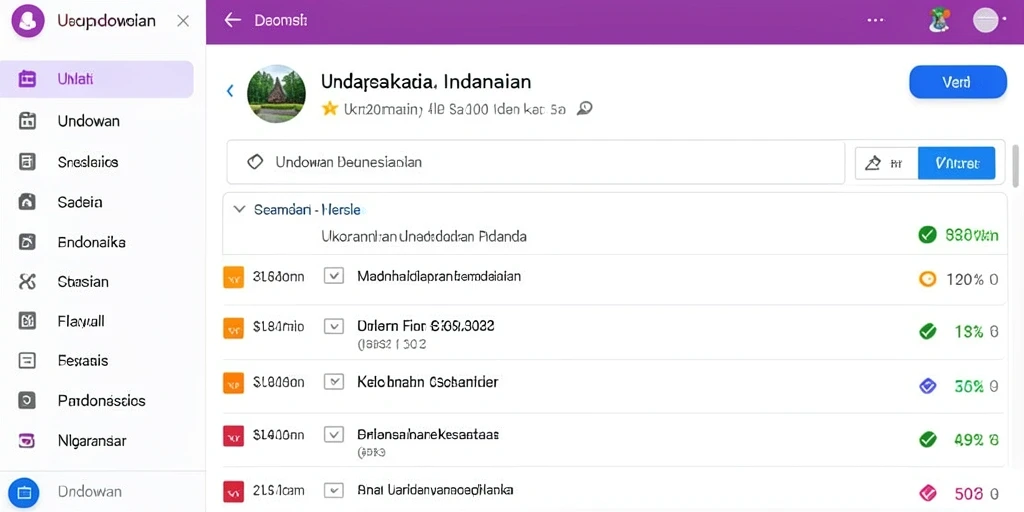Toggle checkbox for Kelobnahn Gschanider row
Viewport: 1024px width, 512px height.
(x=334, y=382)
